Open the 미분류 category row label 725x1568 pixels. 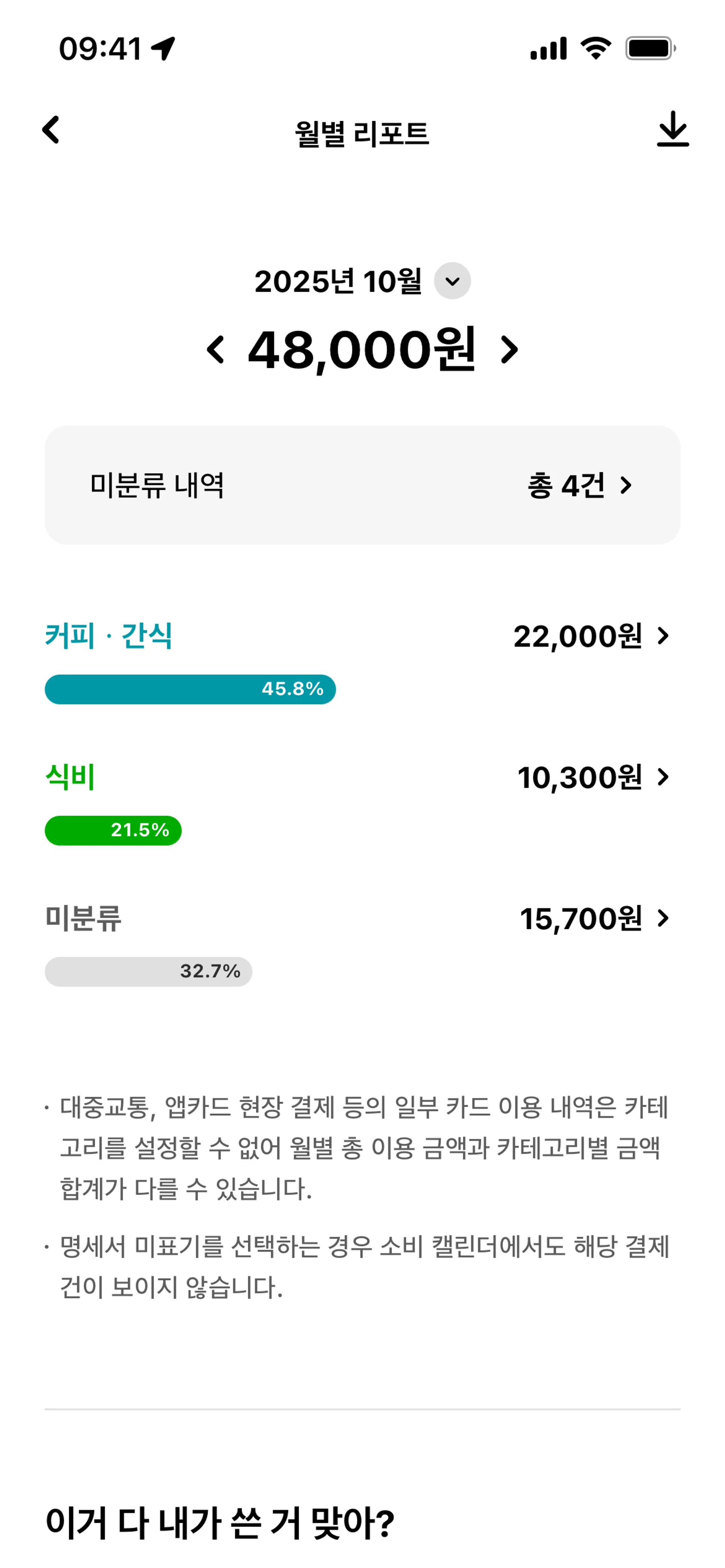[83, 918]
